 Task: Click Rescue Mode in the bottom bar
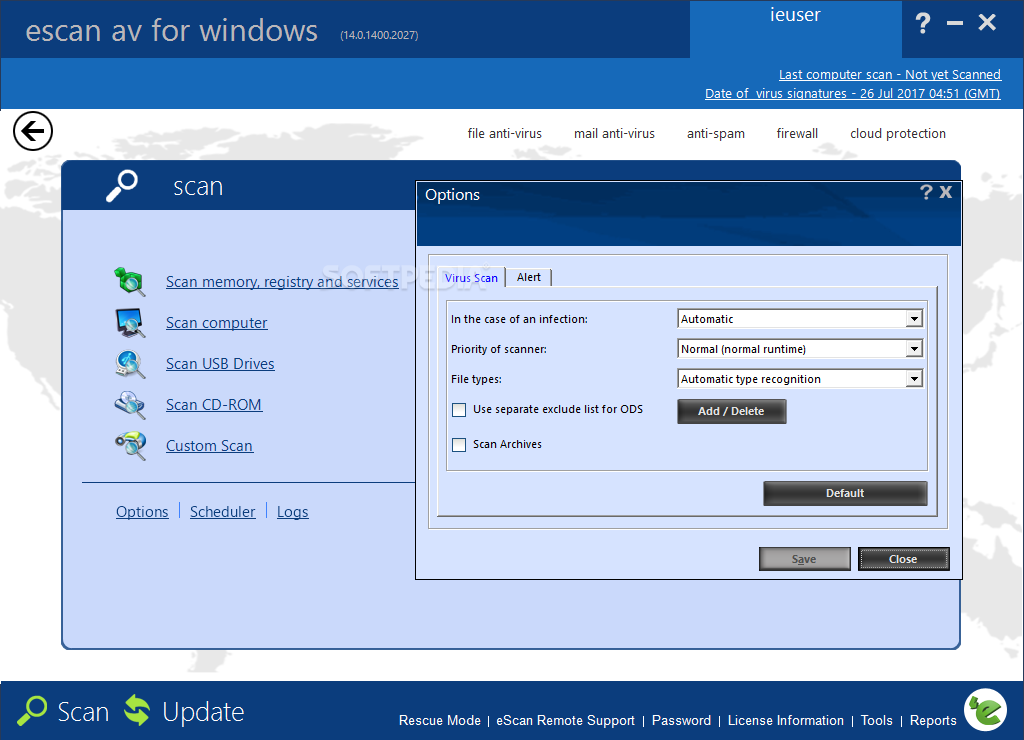(x=440, y=720)
